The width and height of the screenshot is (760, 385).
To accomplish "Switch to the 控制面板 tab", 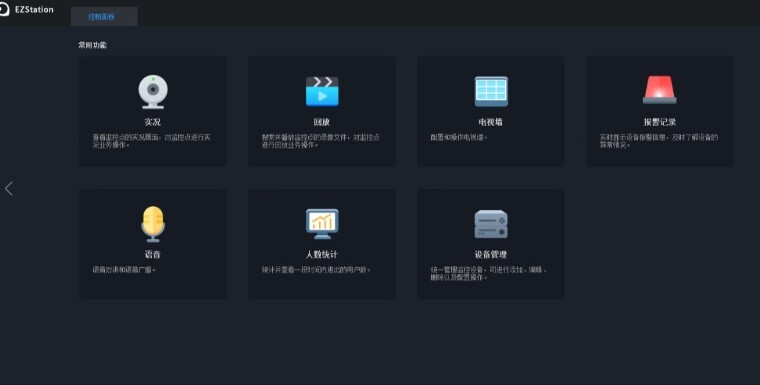I will (104, 16).
